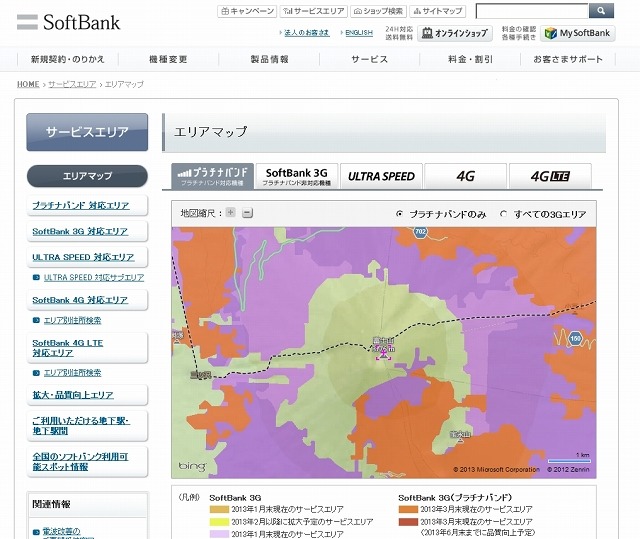Click orange プラチナバンド 2013年3月末 legend swatch
The height and width of the screenshot is (539, 640).
pos(408,510)
